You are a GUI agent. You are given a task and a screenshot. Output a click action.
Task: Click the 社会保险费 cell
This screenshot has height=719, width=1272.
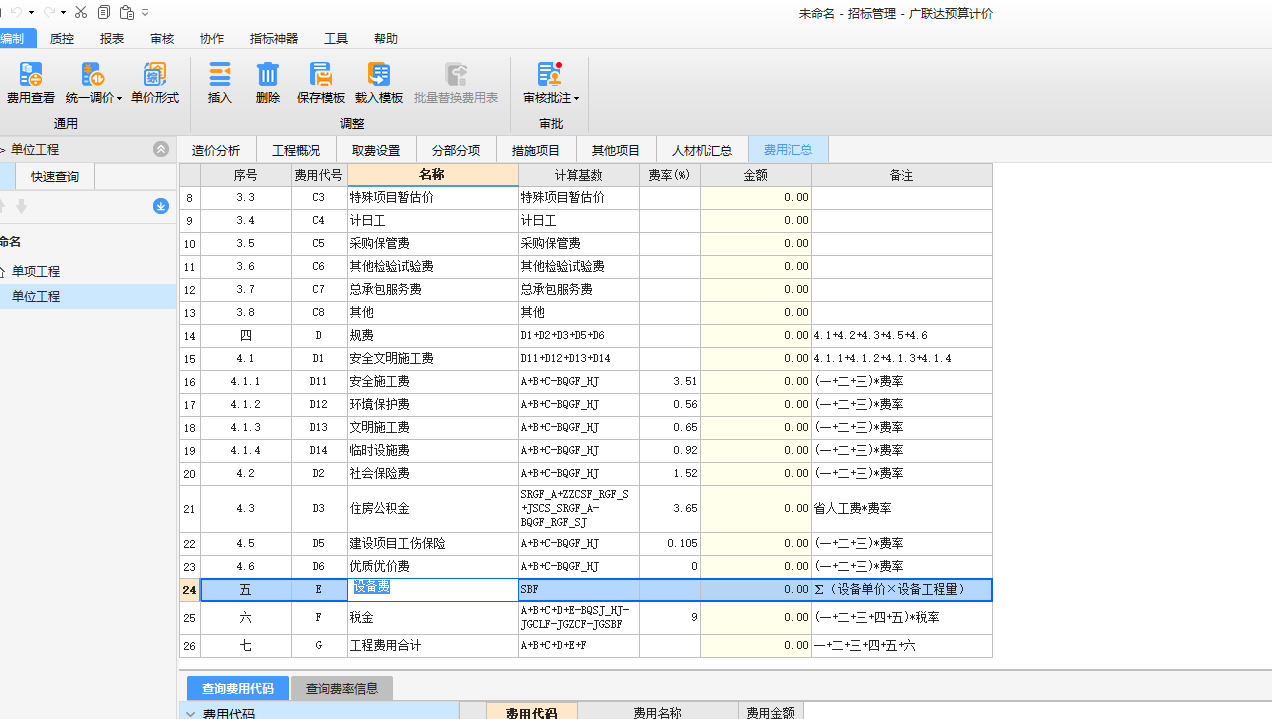click(x=432, y=473)
